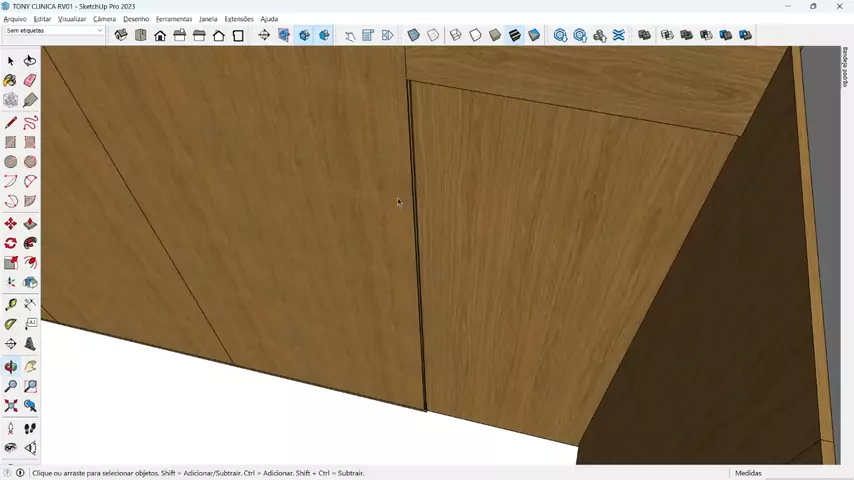The height and width of the screenshot is (480, 854).
Task: Click the status bar info icon
Action: 20,473
